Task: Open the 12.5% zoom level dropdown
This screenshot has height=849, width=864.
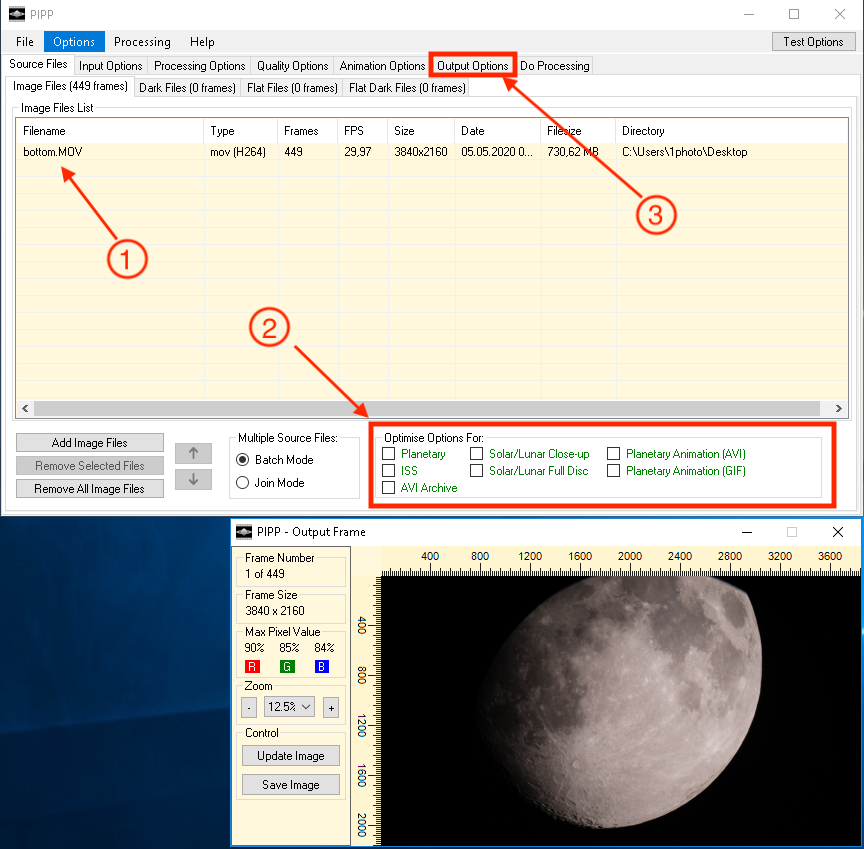Action: tap(289, 707)
